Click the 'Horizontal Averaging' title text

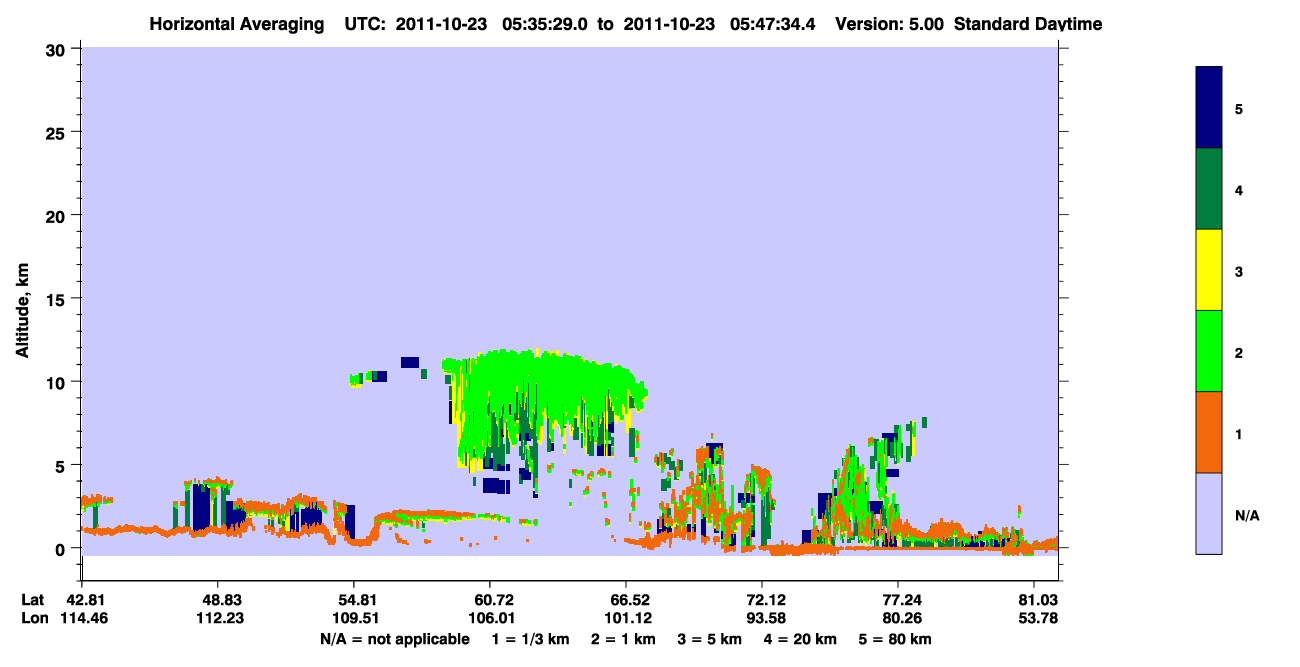pos(238,24)
